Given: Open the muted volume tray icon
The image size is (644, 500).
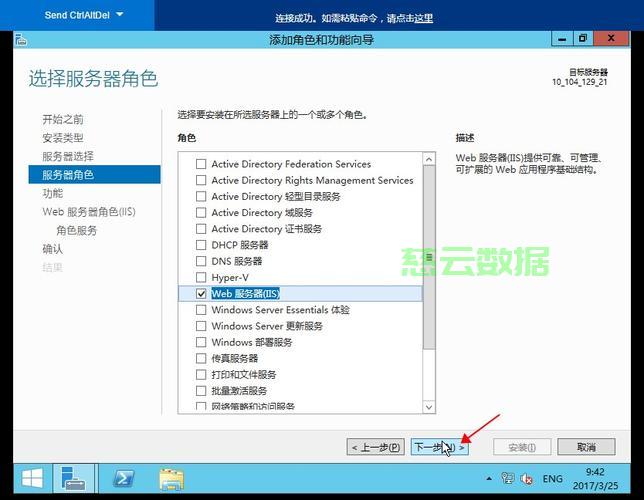Looking at the screenshot, I should click(x=527, y=479).
